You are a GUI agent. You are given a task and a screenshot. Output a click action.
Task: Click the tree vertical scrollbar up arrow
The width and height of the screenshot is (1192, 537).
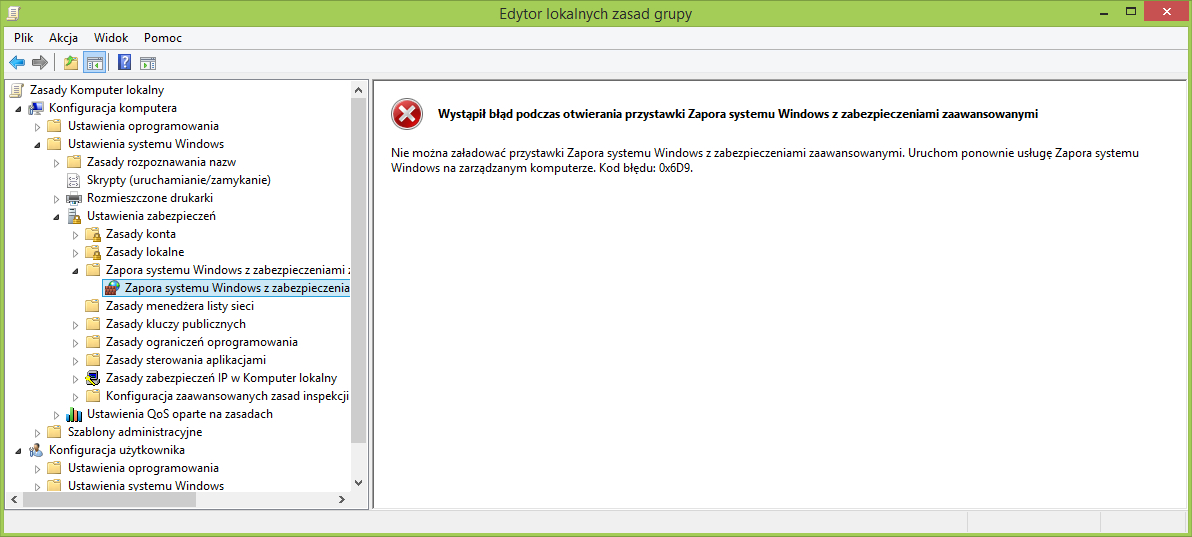pos(359,89)
